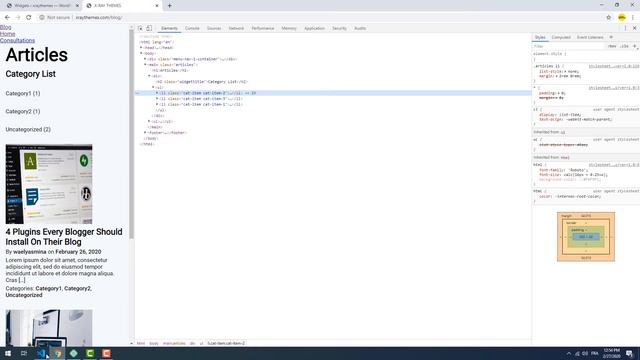The width and height of the screenshot is (640, 360).
Task: Click the Consultations navigation link
Action: click(x=18, y=40)
